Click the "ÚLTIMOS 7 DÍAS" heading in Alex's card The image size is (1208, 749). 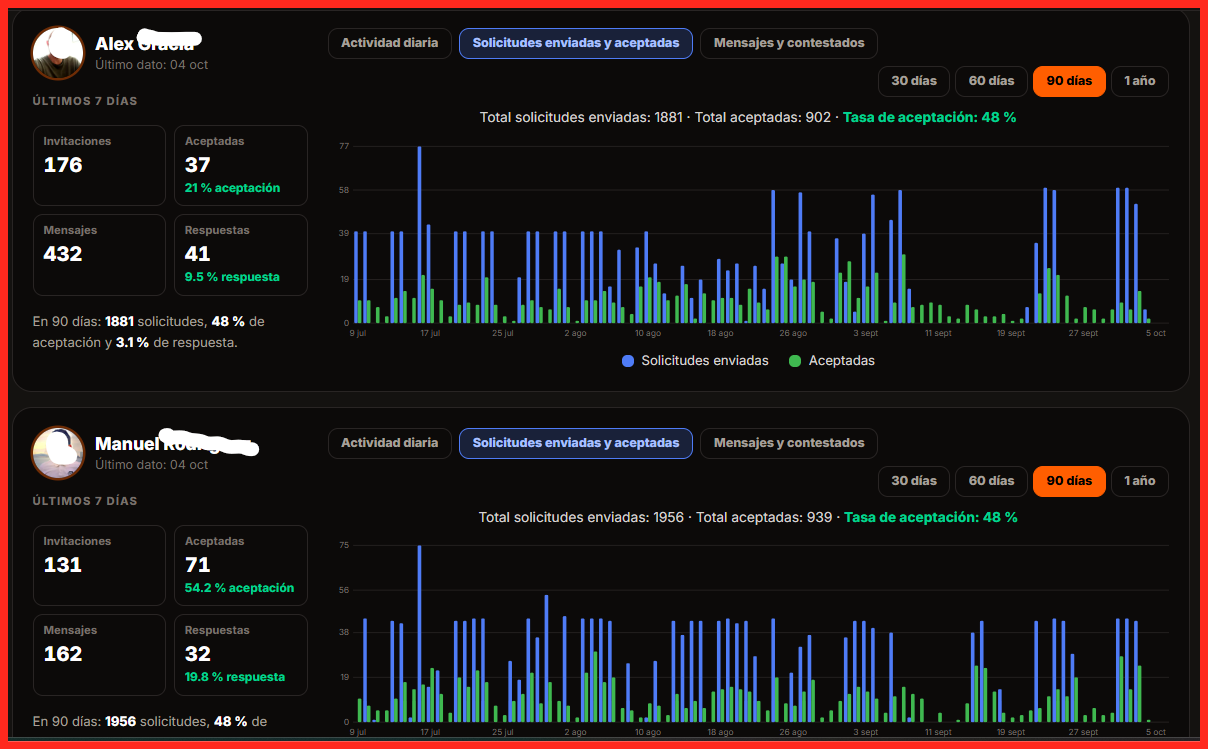[x=85, y=101]
